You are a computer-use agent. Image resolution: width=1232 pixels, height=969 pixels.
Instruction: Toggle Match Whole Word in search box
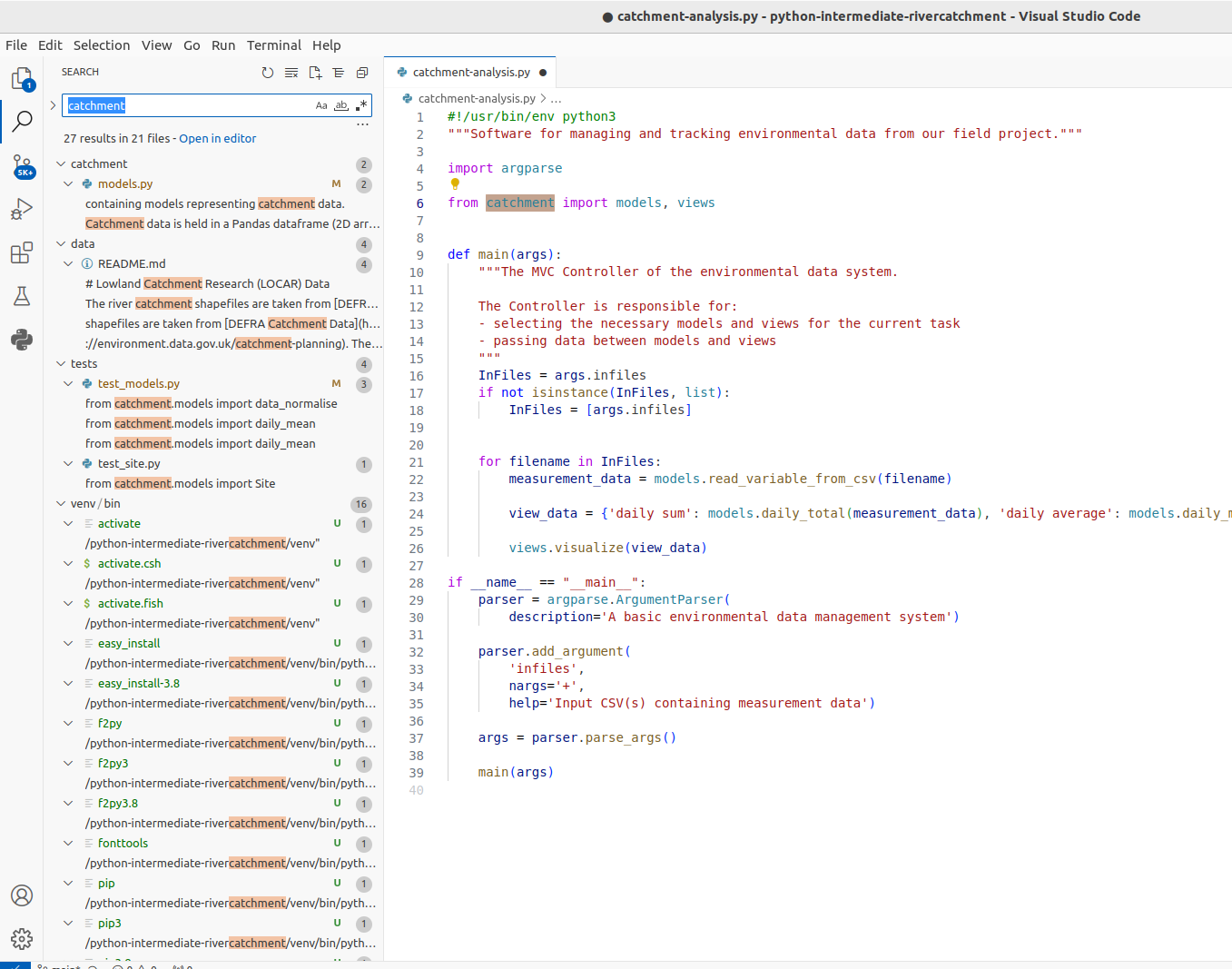(341, 105)
